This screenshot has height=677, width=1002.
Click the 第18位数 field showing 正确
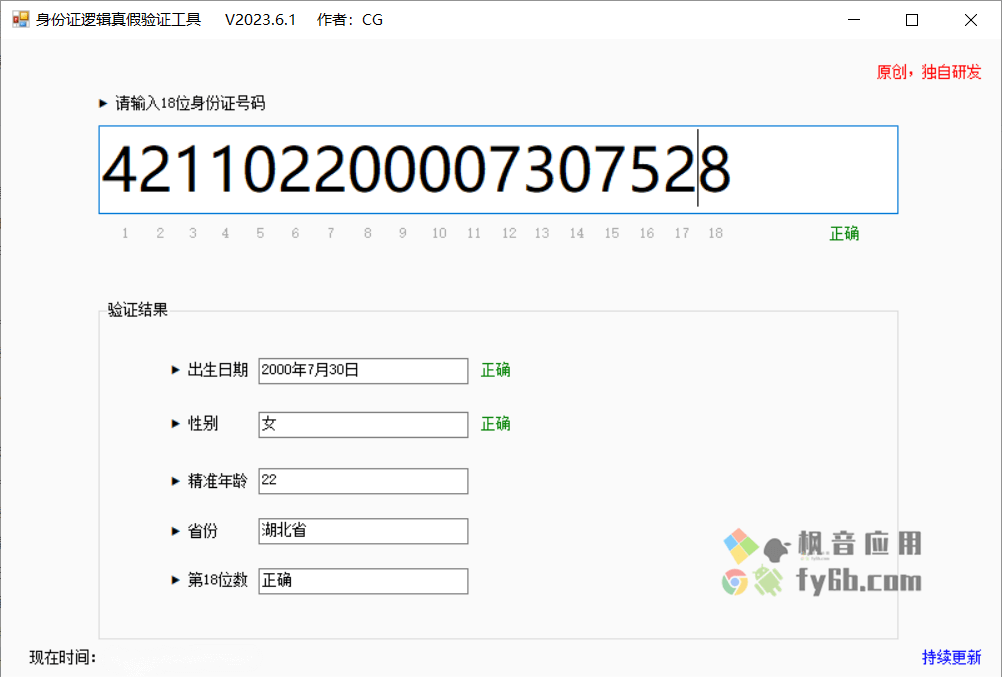tap(363, 580)
